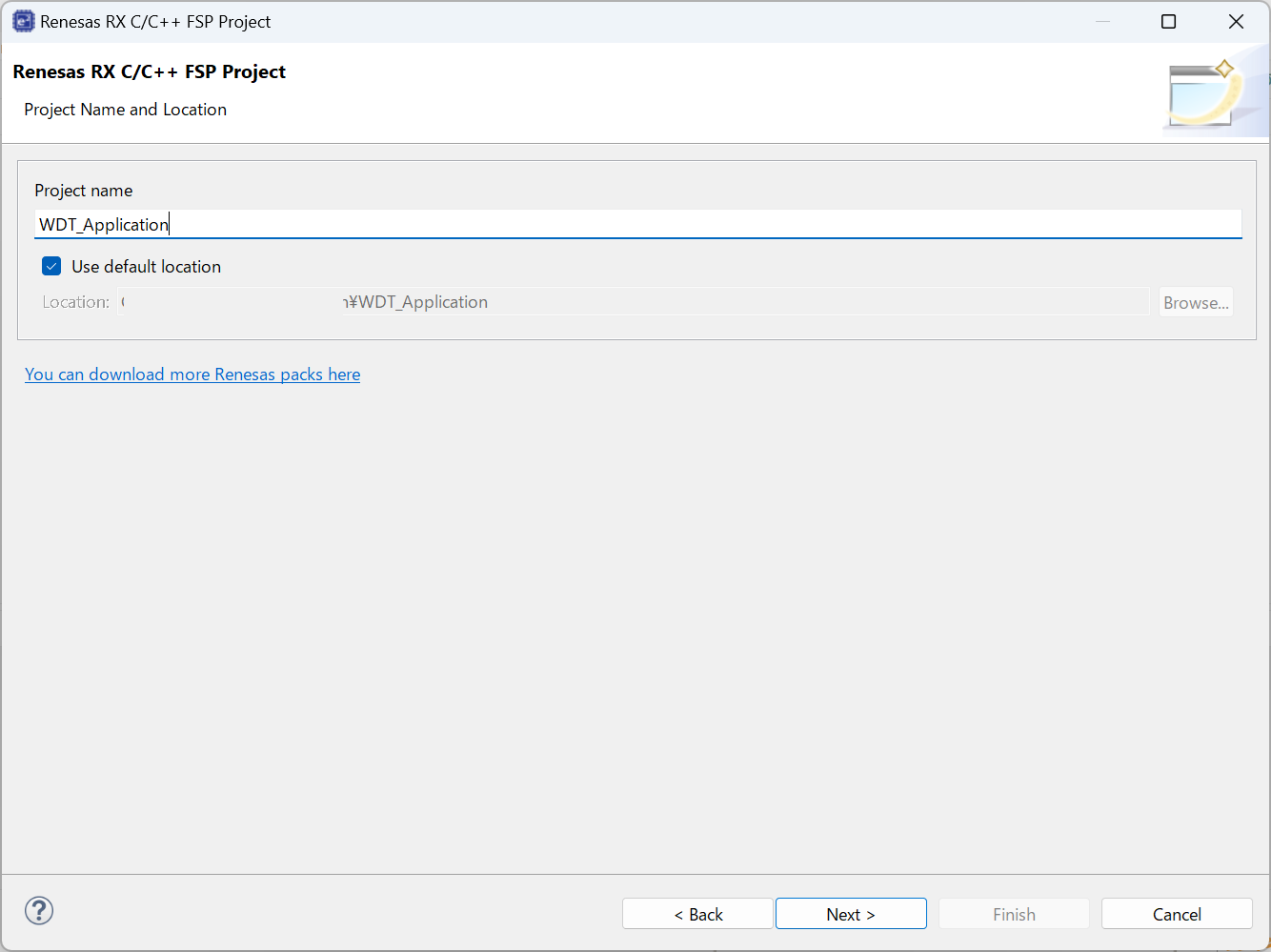Click the 'Project name' label
The image size is (1271, 952).
pyautogui.click(x=84, y=191)
